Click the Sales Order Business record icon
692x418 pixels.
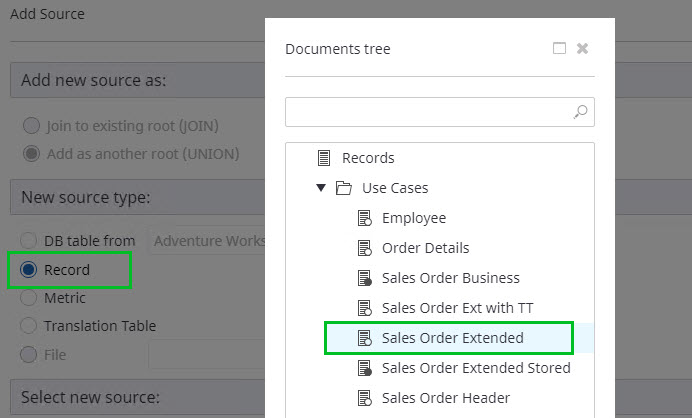pos(365,278)
